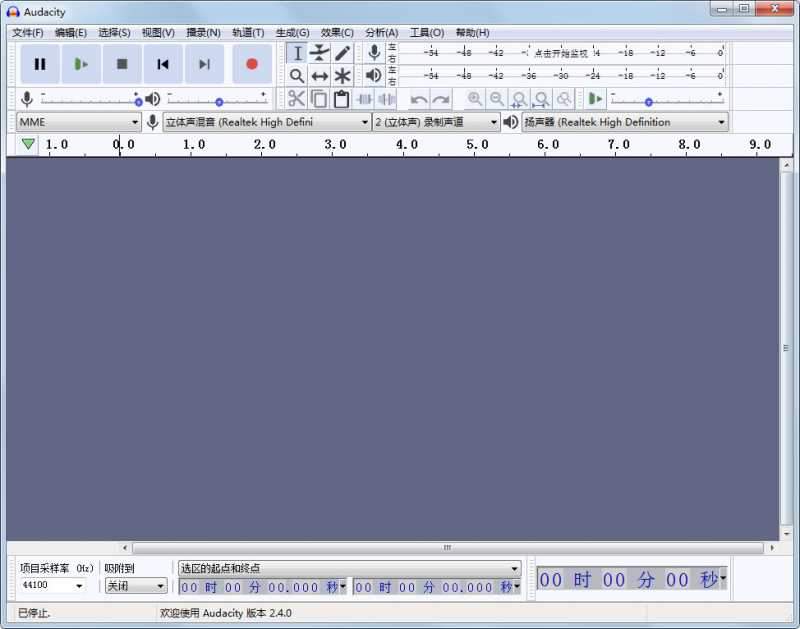The image size is (800, 629).
Task: Open the 文件(F) menu
Action: point(27,32)
